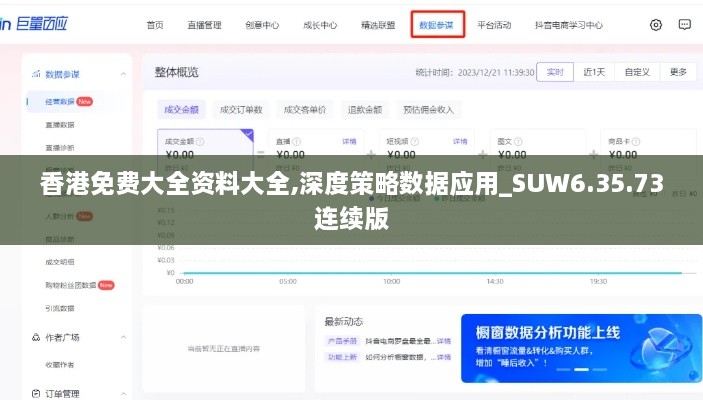703x400 pixels.
Task: Open 商品诊断 in the sidebar
Action: pos(60,239)
